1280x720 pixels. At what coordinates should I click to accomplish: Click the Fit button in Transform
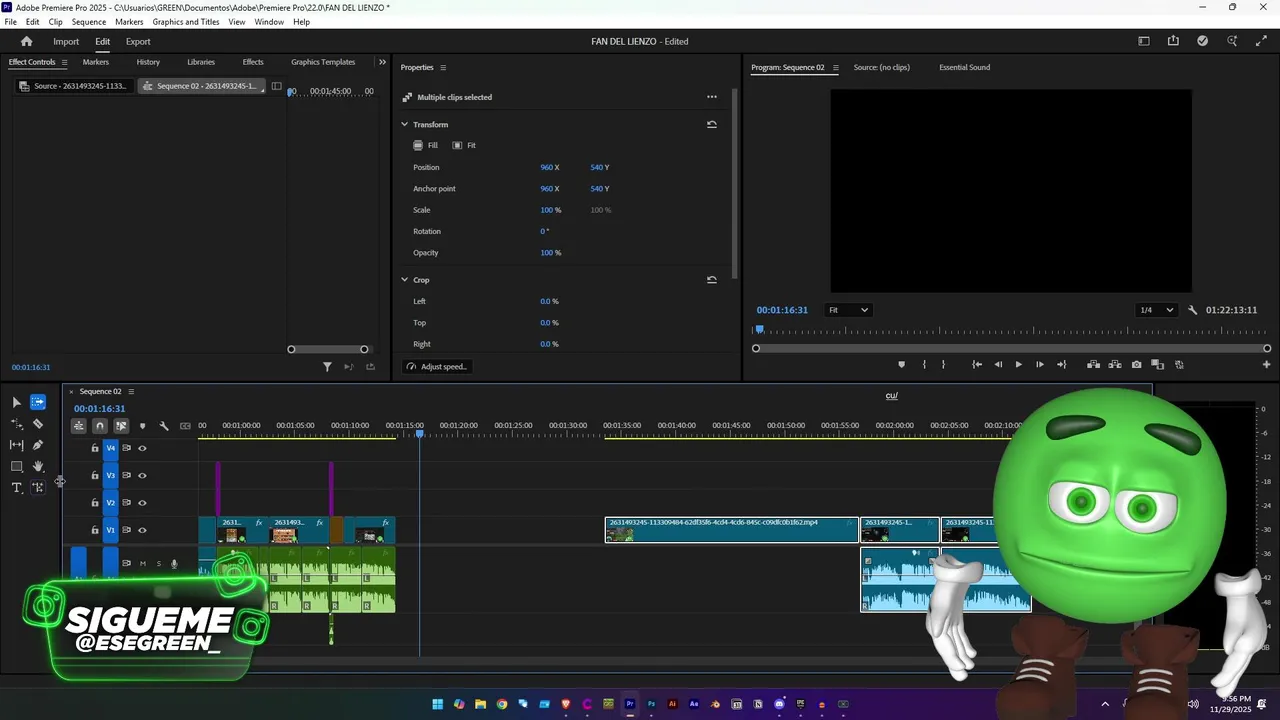pyautogui.click(x=464, y=146)
